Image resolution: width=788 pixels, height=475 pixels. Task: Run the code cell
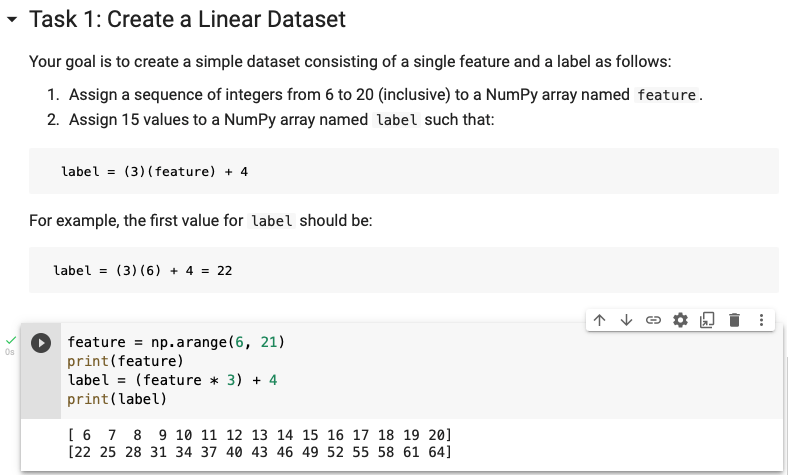(x=41, y=342)
